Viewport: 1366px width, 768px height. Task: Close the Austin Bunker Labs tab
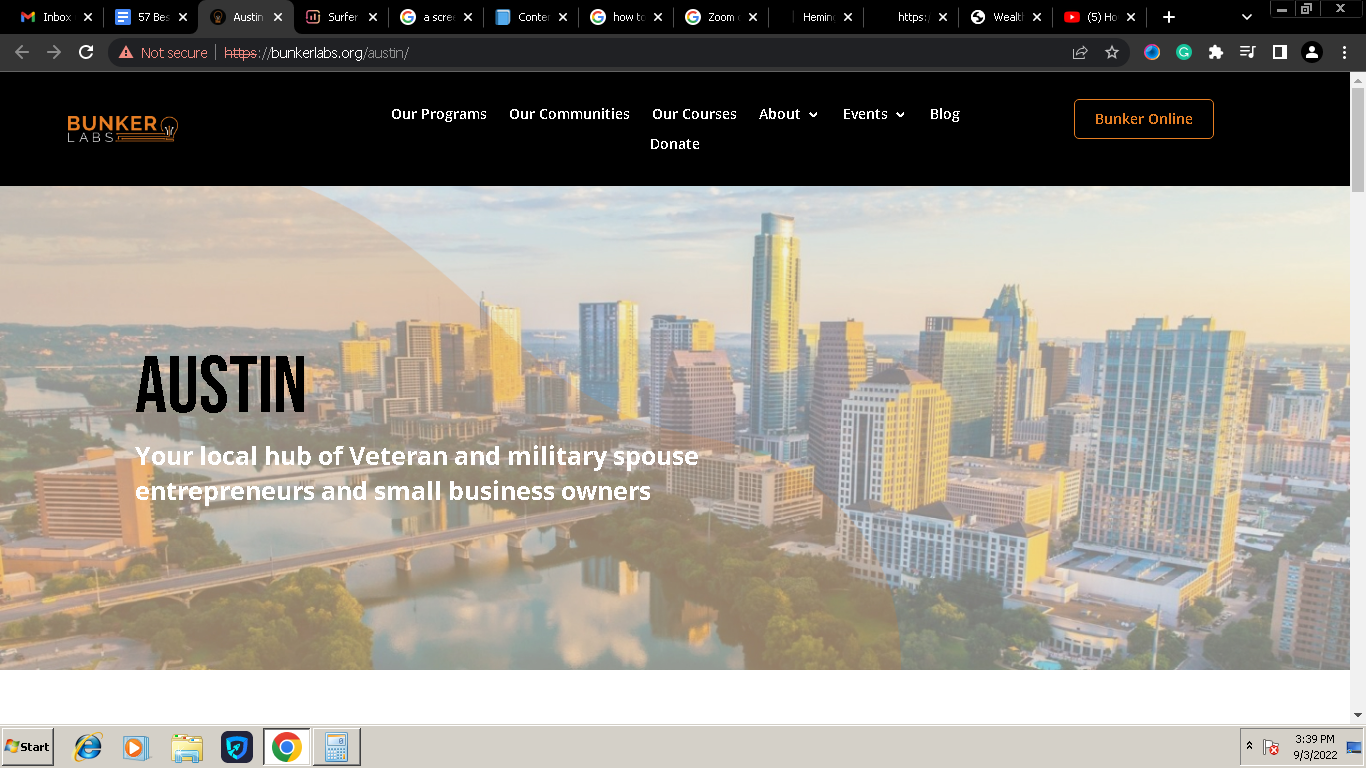coord(278,17)
